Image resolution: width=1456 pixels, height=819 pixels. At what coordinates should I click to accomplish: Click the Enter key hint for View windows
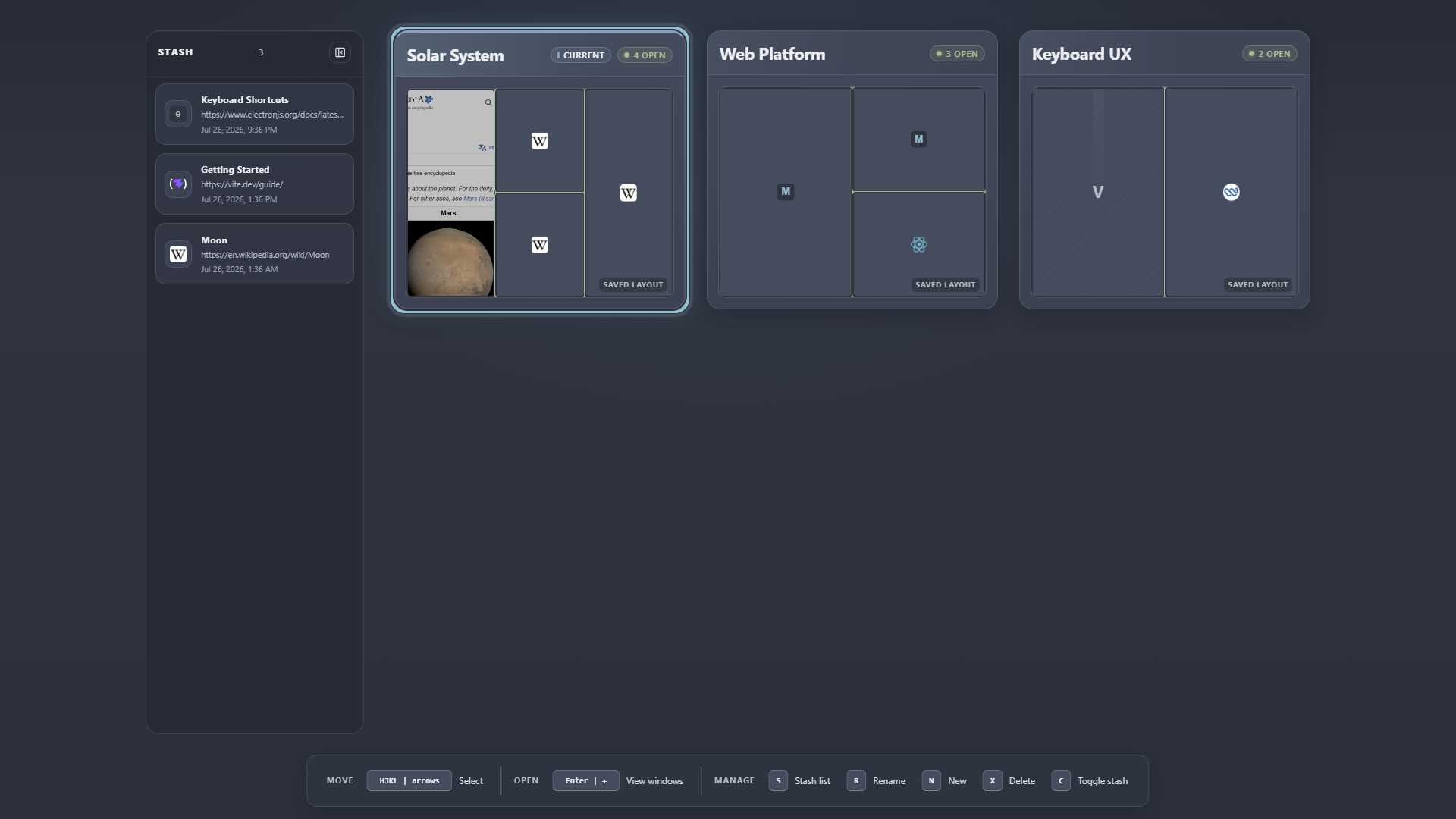[586, 781]
